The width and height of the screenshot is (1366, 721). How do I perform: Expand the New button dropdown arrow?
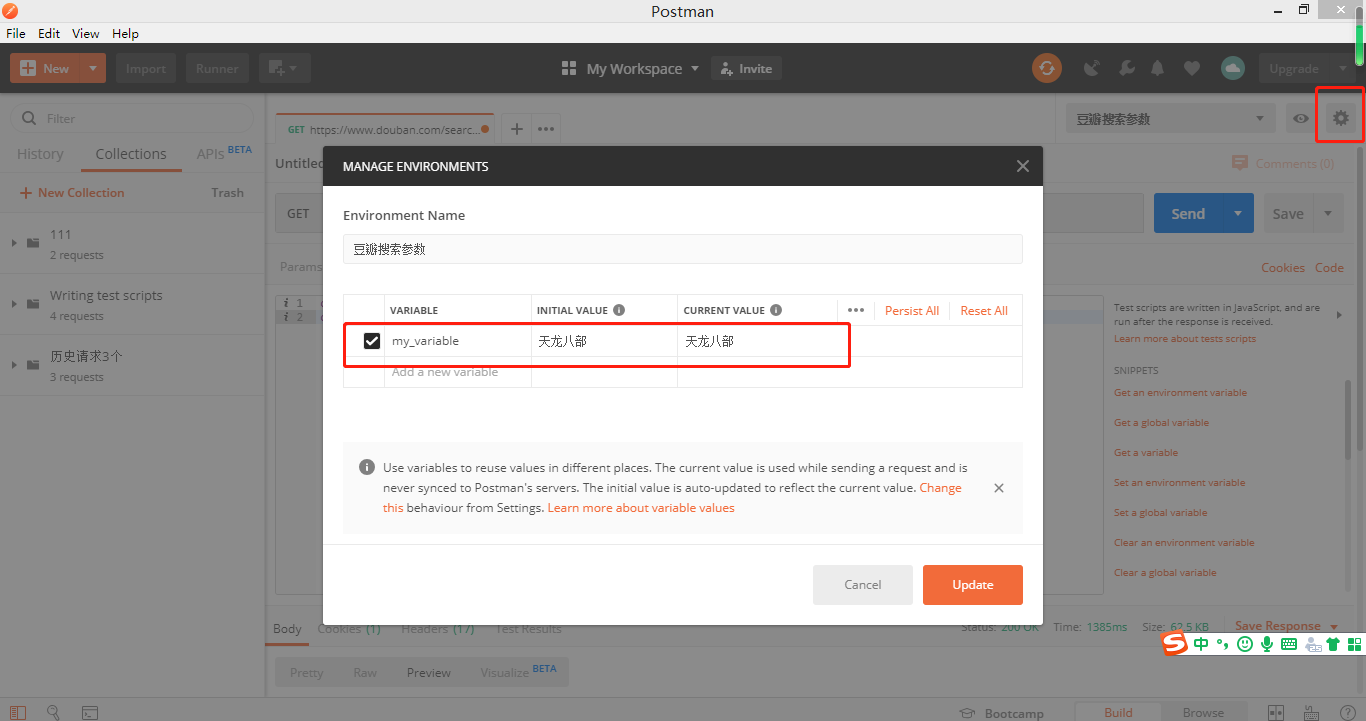point(93,68)
